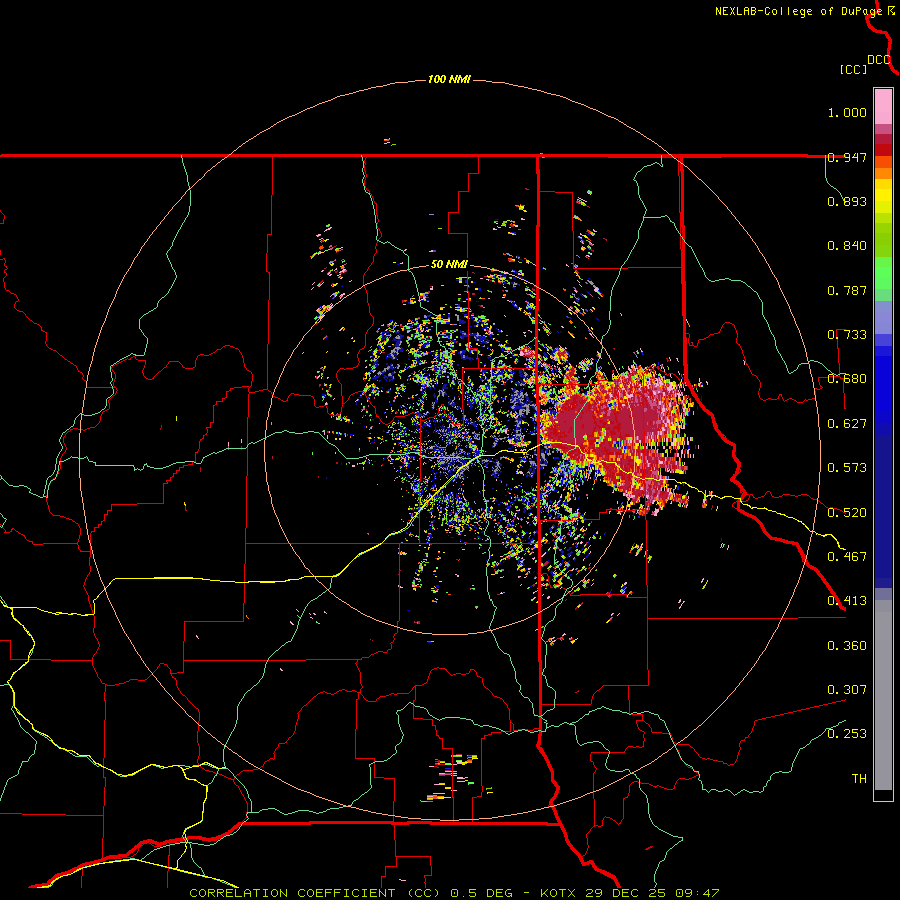Select the 0.307 scale value

tap(847, 689)
